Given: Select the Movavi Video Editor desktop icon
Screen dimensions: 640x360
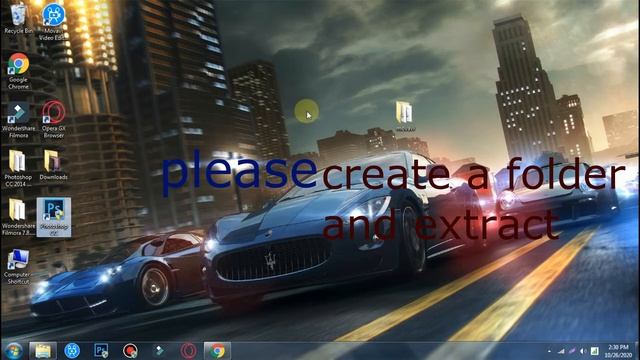Looking at the screenshot, I should (53, 21).
